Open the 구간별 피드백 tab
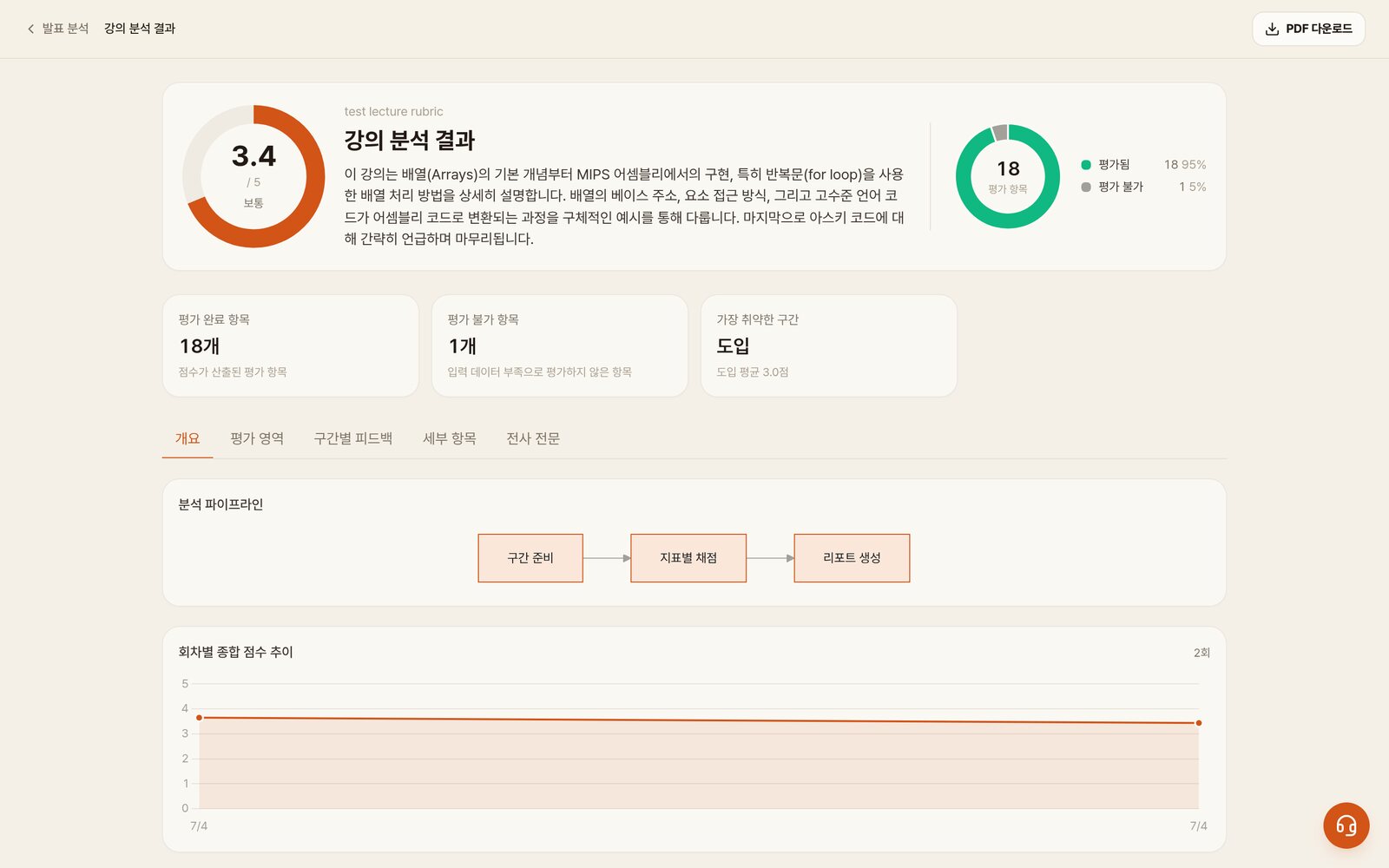The width and height of the screenshot is (1389, 868). click(x=352, y=438)
